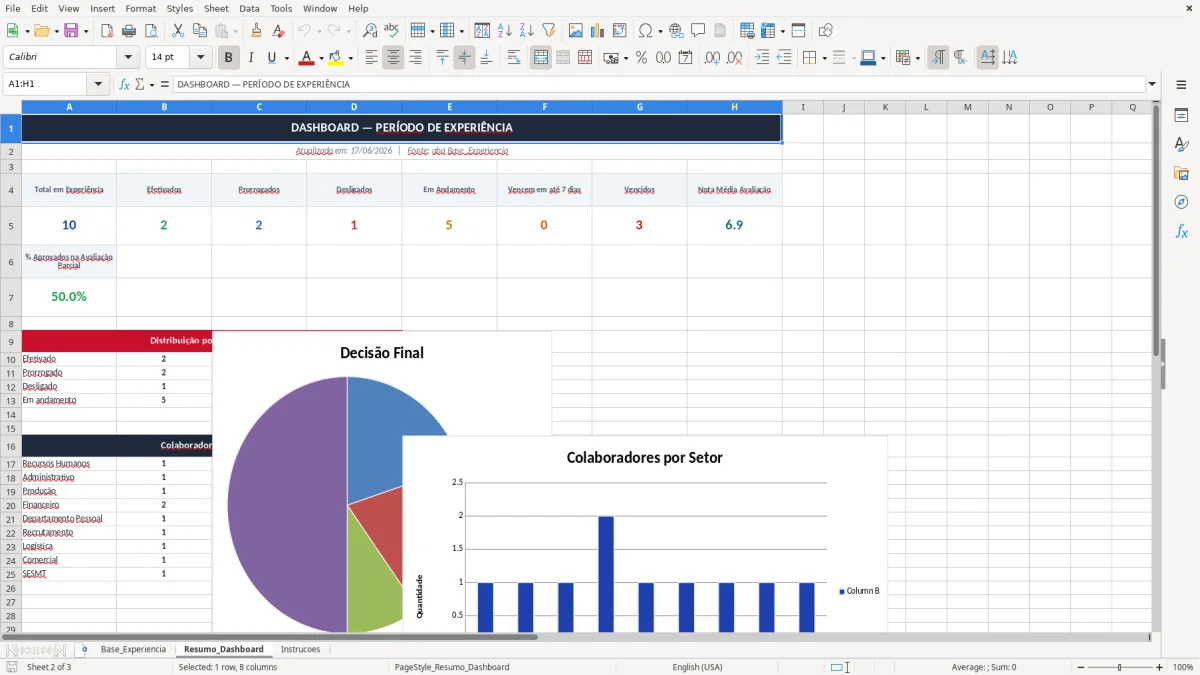Click the Add Decimal Place icon
Screen dimensions: 1200x675
click(x=713, y=58)
